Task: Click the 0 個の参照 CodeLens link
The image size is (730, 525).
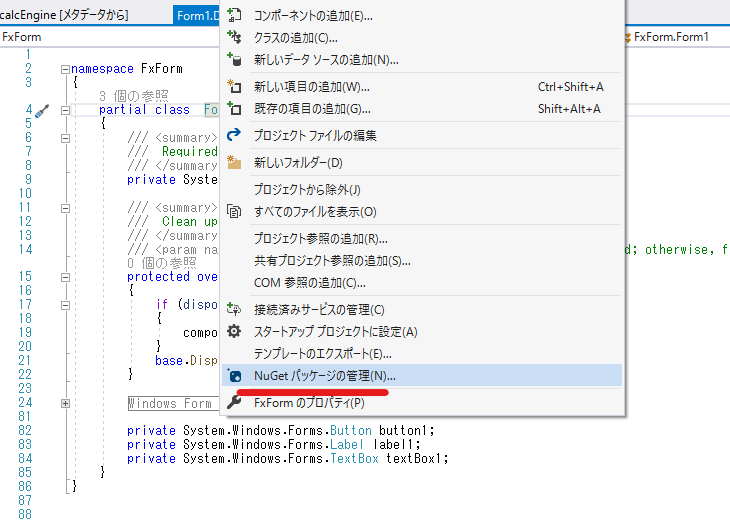Action: click(x=162, y=263)
